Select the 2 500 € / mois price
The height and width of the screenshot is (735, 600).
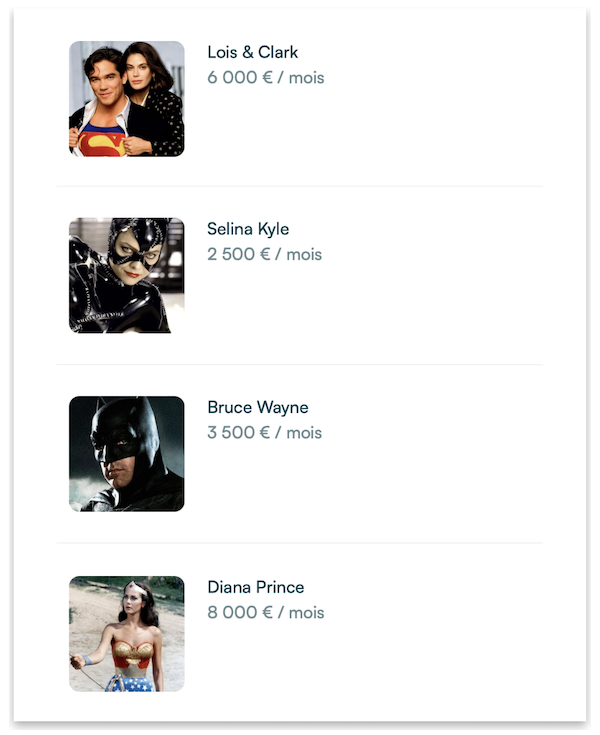tap(264, 254)
